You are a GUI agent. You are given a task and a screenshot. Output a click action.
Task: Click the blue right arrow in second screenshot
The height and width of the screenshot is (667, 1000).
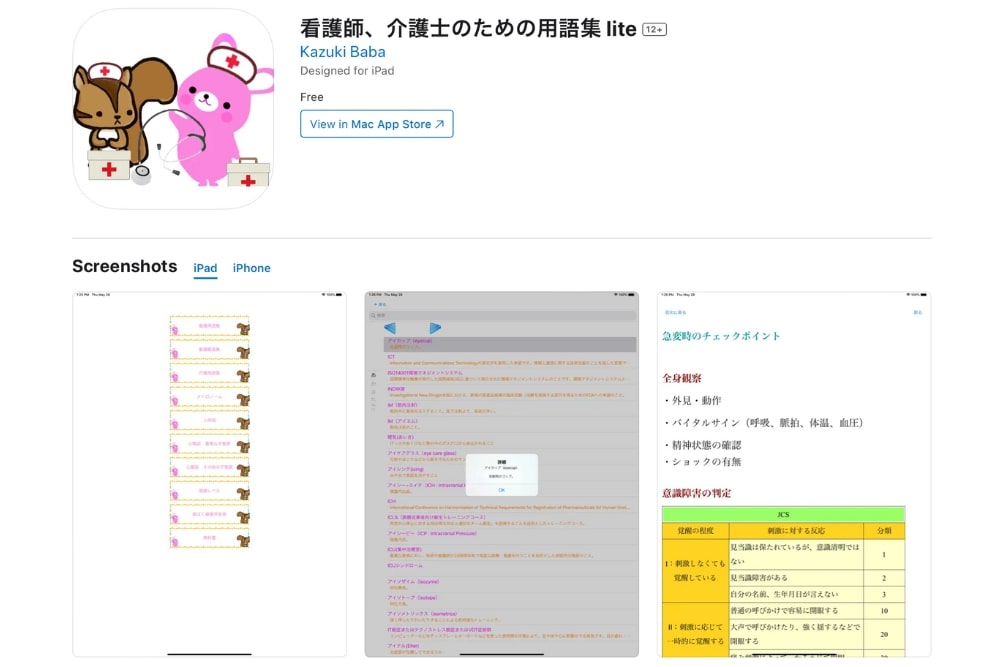tap(435, 328)
